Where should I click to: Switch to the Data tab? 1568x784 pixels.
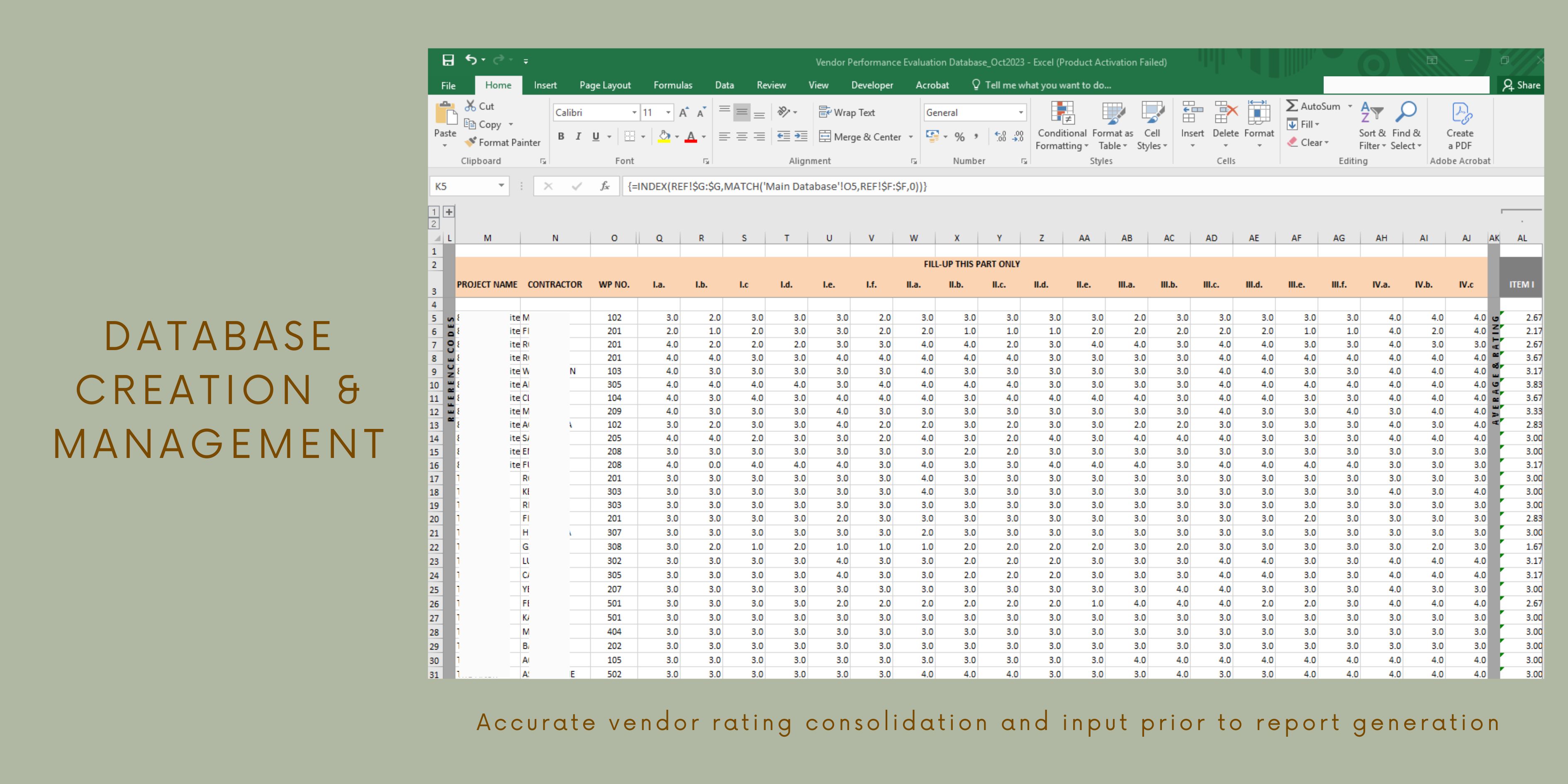pyautogui.click(x=724, y=85)
